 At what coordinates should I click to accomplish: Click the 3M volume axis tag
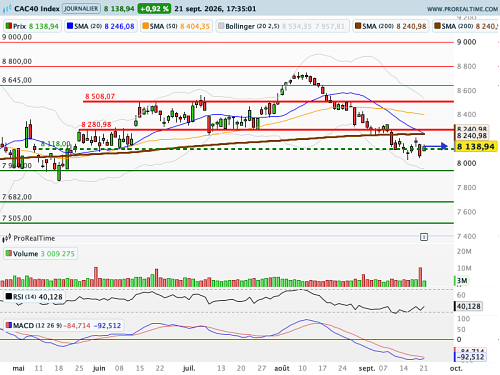[462, 281]
